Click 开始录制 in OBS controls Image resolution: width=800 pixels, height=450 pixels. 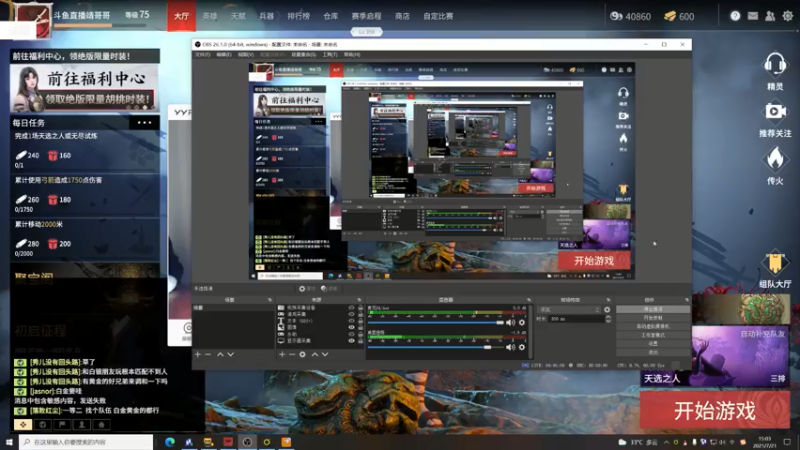(x=653, y=318)
